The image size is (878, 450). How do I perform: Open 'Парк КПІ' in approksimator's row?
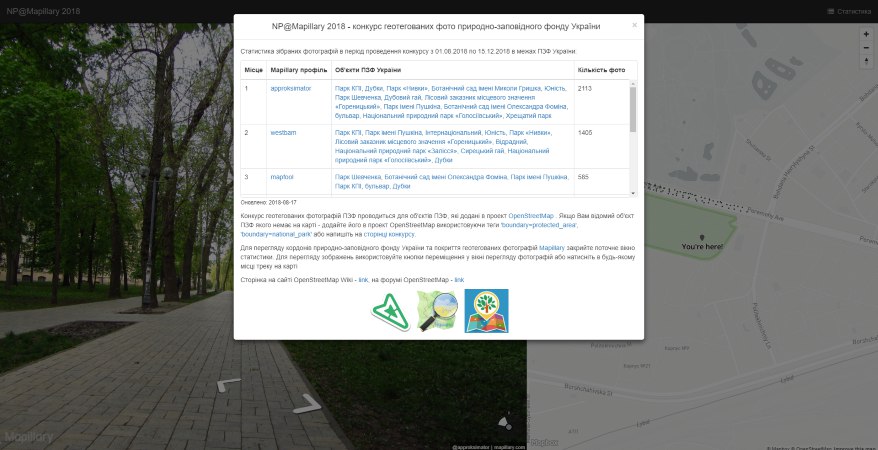point(348,88)
